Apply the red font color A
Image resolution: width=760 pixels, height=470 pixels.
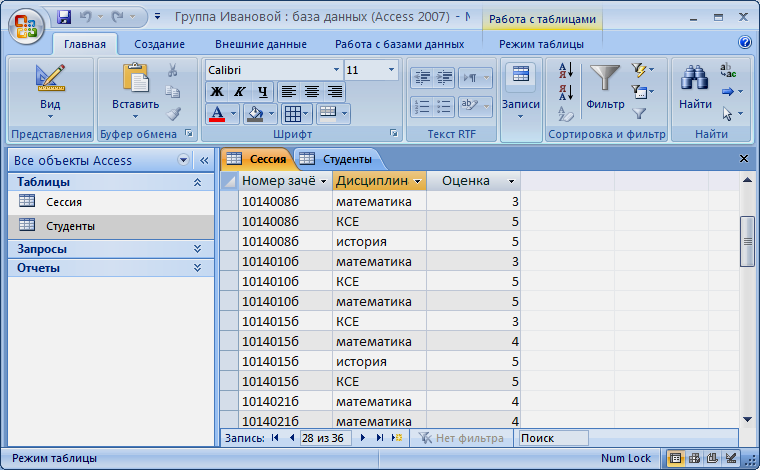point(217,113)
